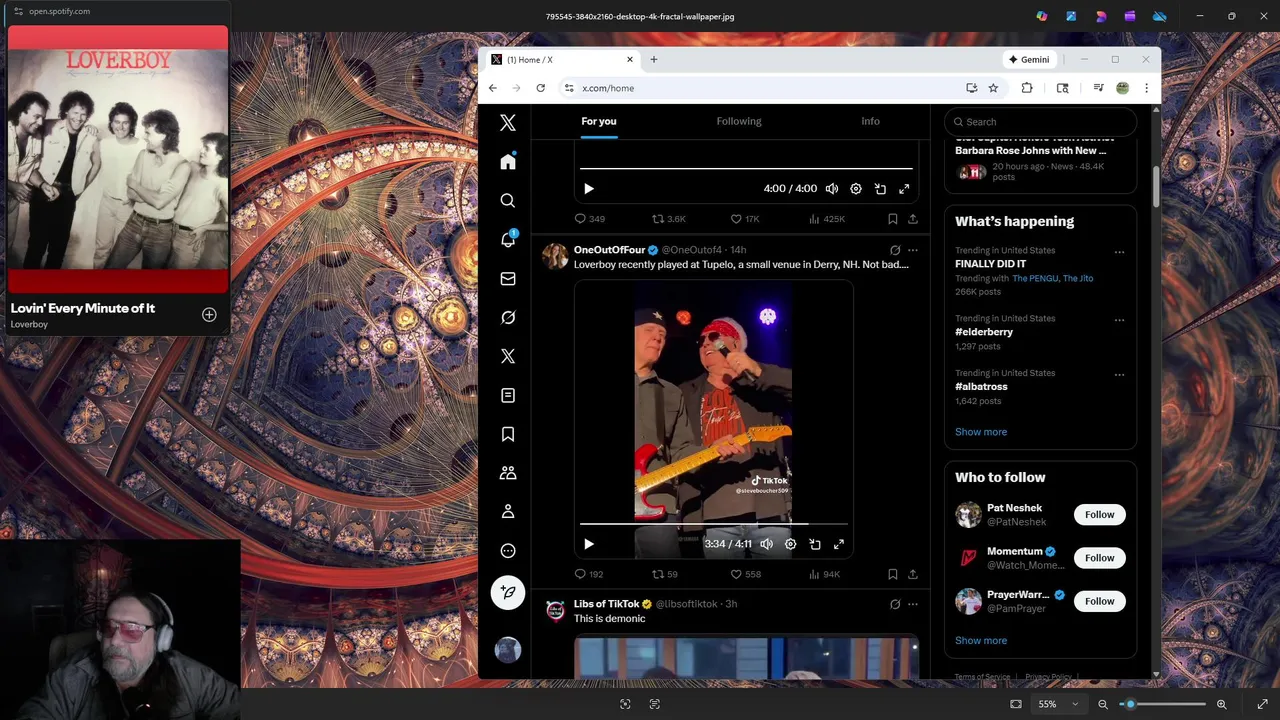The width and height of the screenshot is (1280, 720).
Task: Mute the Loverboy video at 3:34
Action: (x=766, y=544)
